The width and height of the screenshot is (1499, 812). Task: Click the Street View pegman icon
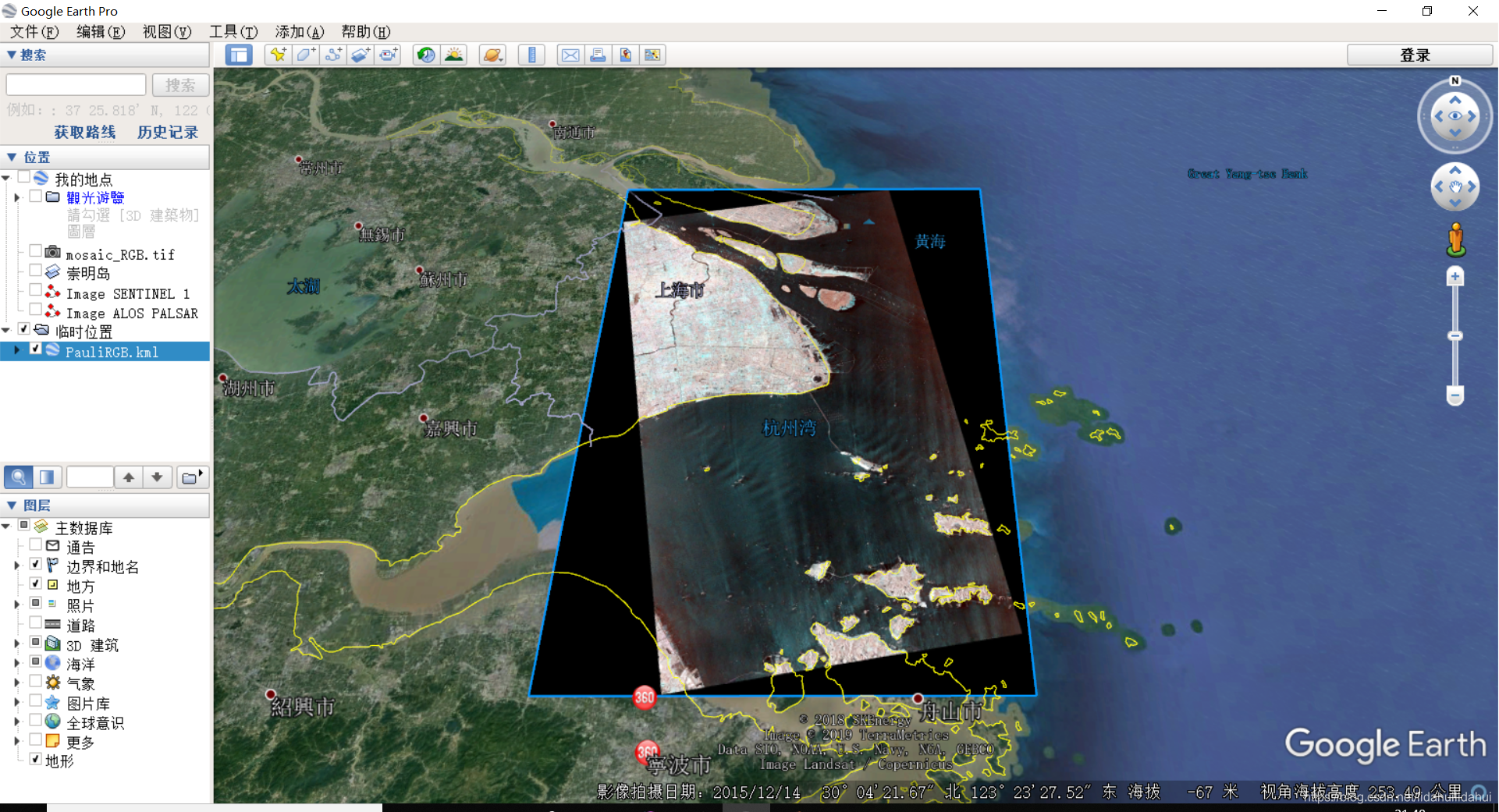click(1455, 239)
